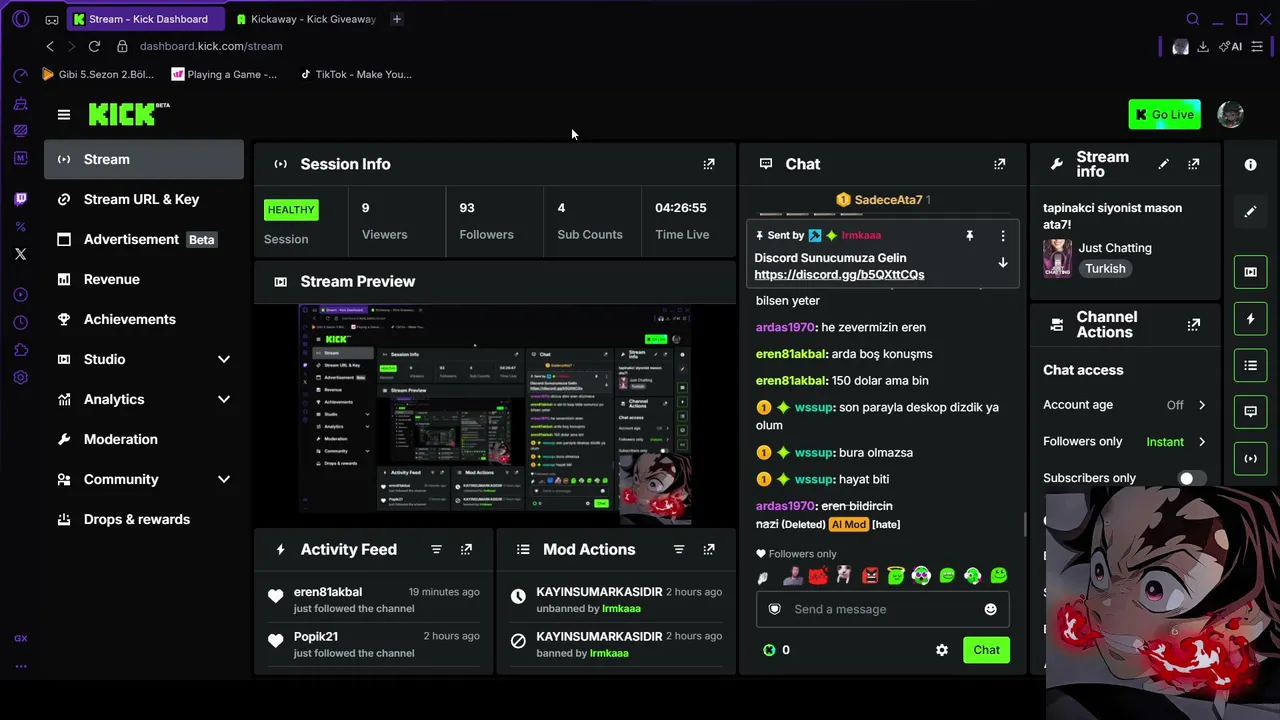The height and width of the screenshot is (720, 1280).
Task: Unpin the pinned Discord message
Action: [x=969, y=236]
